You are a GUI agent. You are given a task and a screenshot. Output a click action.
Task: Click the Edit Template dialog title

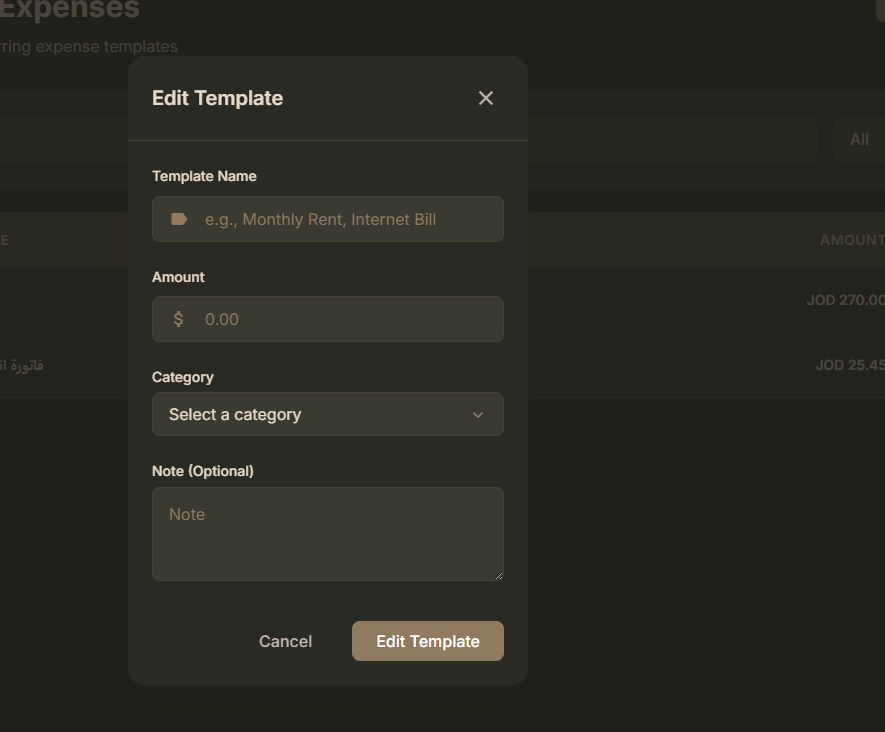pyautogui.click(x=217, y=98)
